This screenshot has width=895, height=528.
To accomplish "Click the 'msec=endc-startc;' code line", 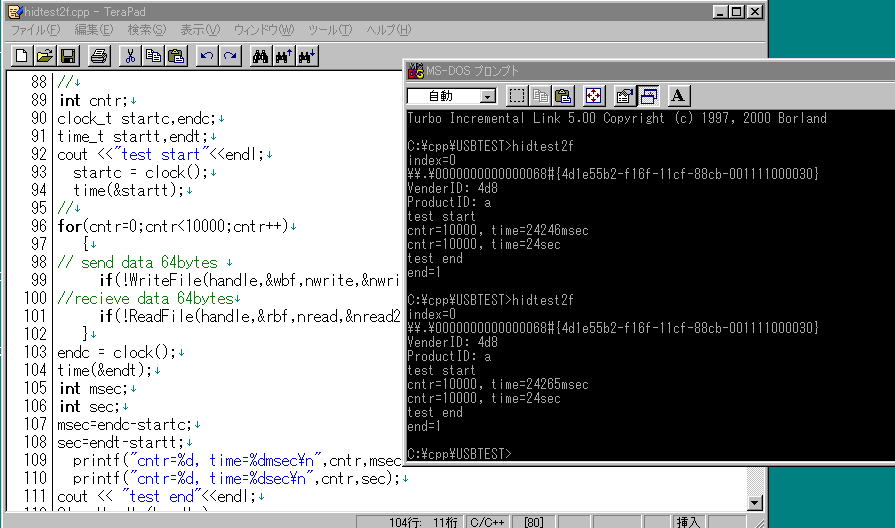I will pyautogui.click(x=124, y=425).
